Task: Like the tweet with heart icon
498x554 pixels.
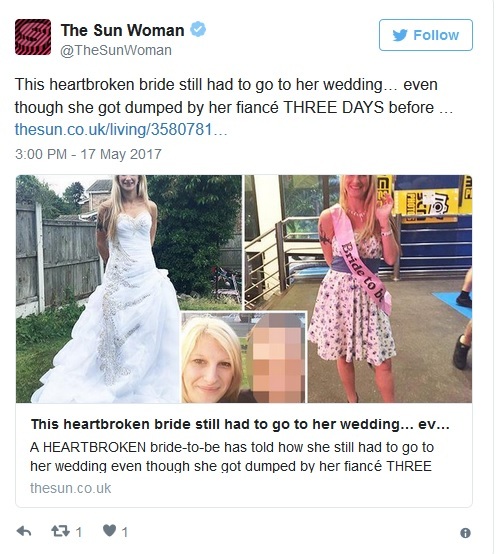Action: (109, 531)
